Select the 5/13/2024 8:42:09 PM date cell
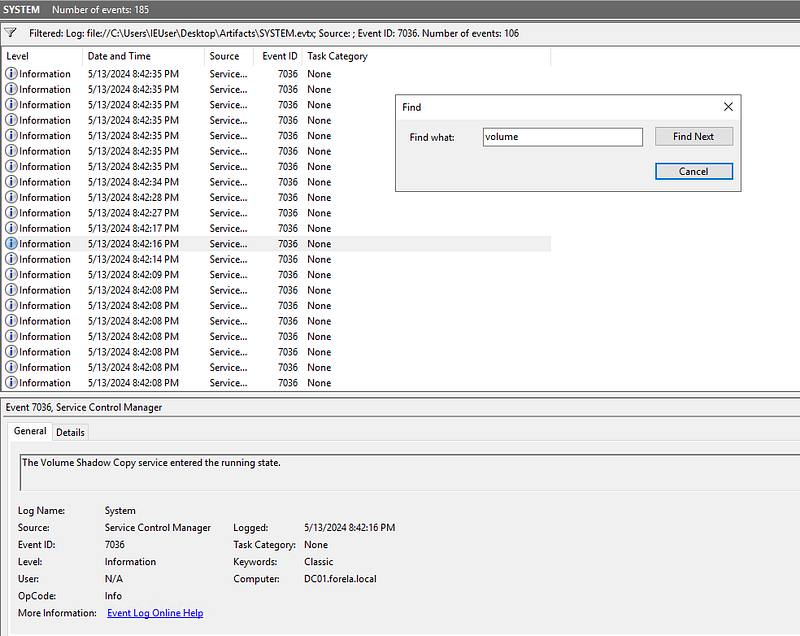Screen dimensions: 800x636 (x=133, y=275)
